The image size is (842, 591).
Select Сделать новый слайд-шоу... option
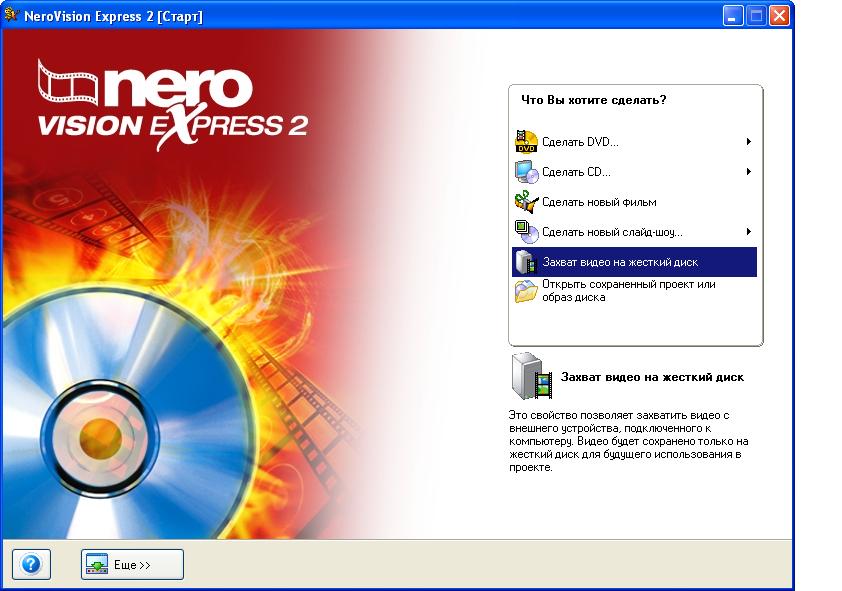634,232
